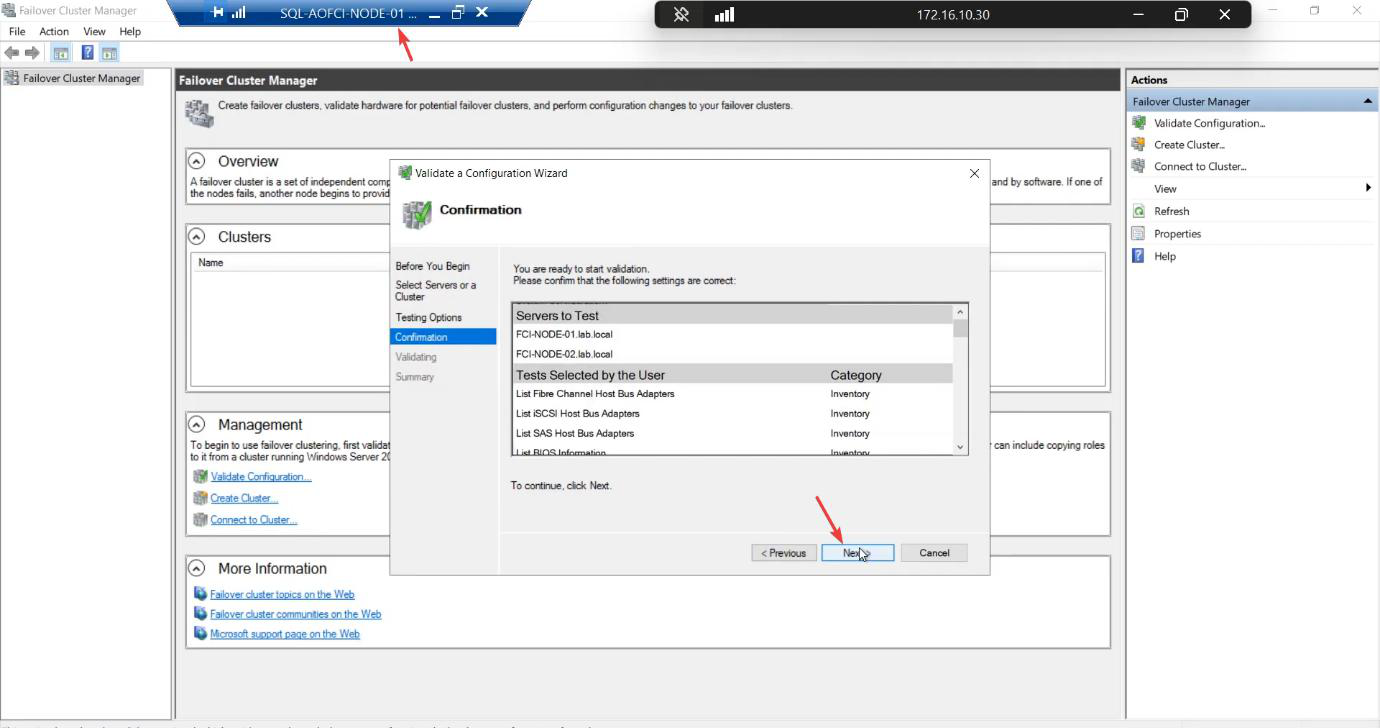
Task: Click the Properties icon in Actions pane
Action: coord(1138,233)
